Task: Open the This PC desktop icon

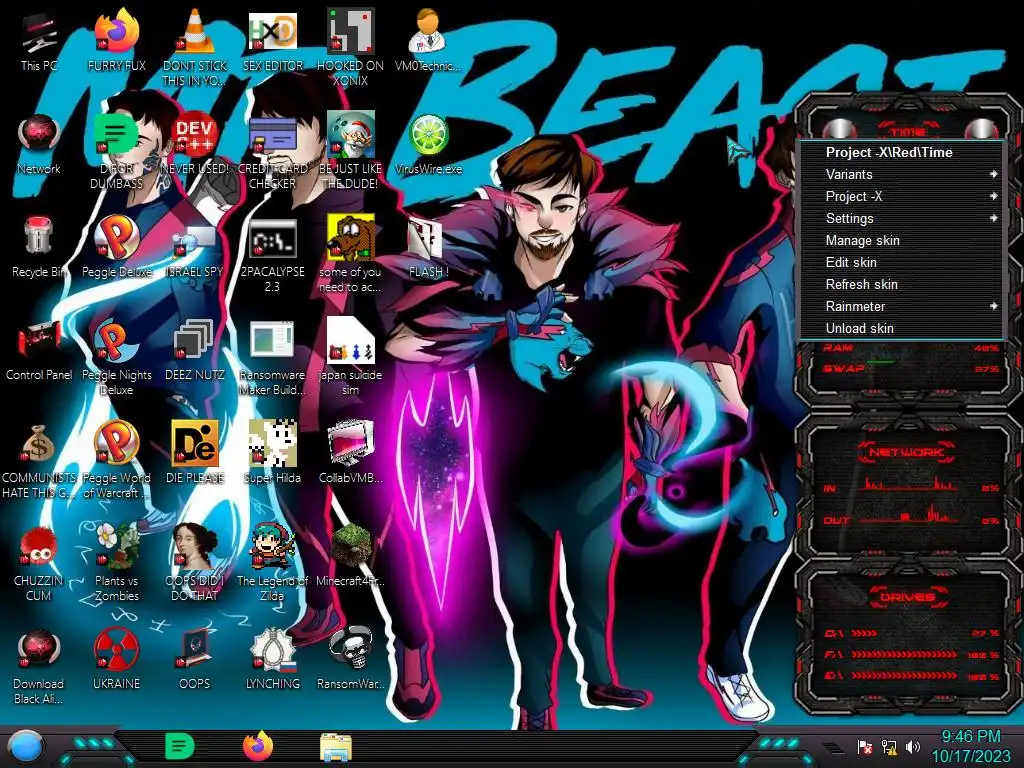Action: coord(39,34)
